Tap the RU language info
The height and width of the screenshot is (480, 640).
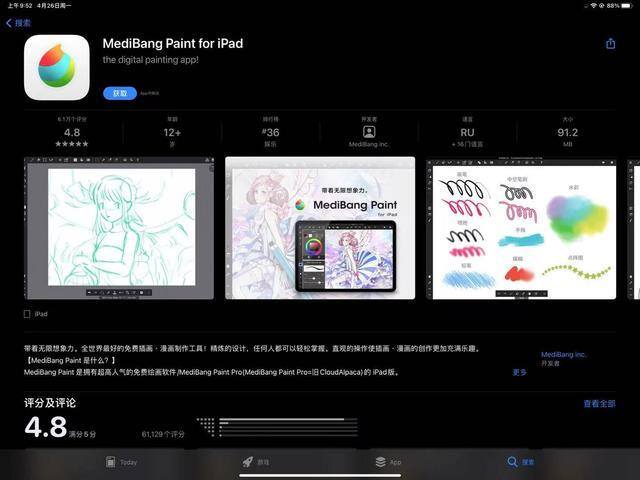tap(467, 132)
